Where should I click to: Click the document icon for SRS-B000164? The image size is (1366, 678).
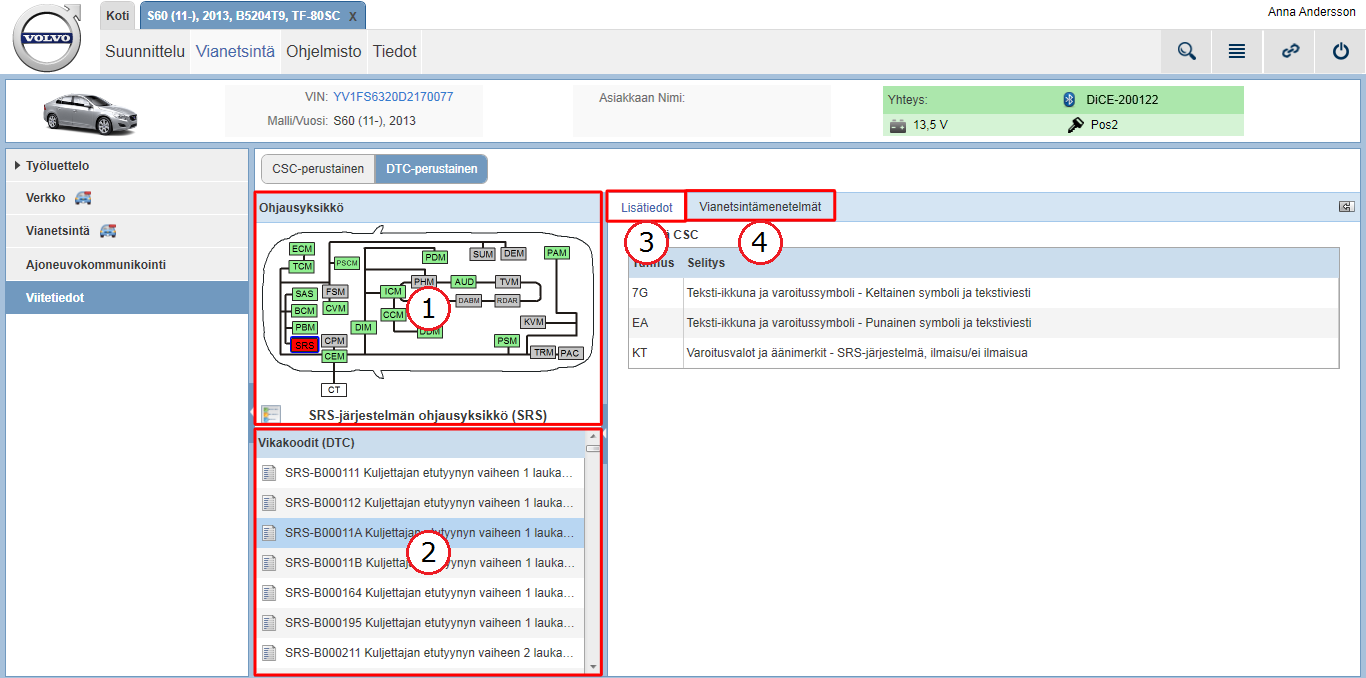268,593
